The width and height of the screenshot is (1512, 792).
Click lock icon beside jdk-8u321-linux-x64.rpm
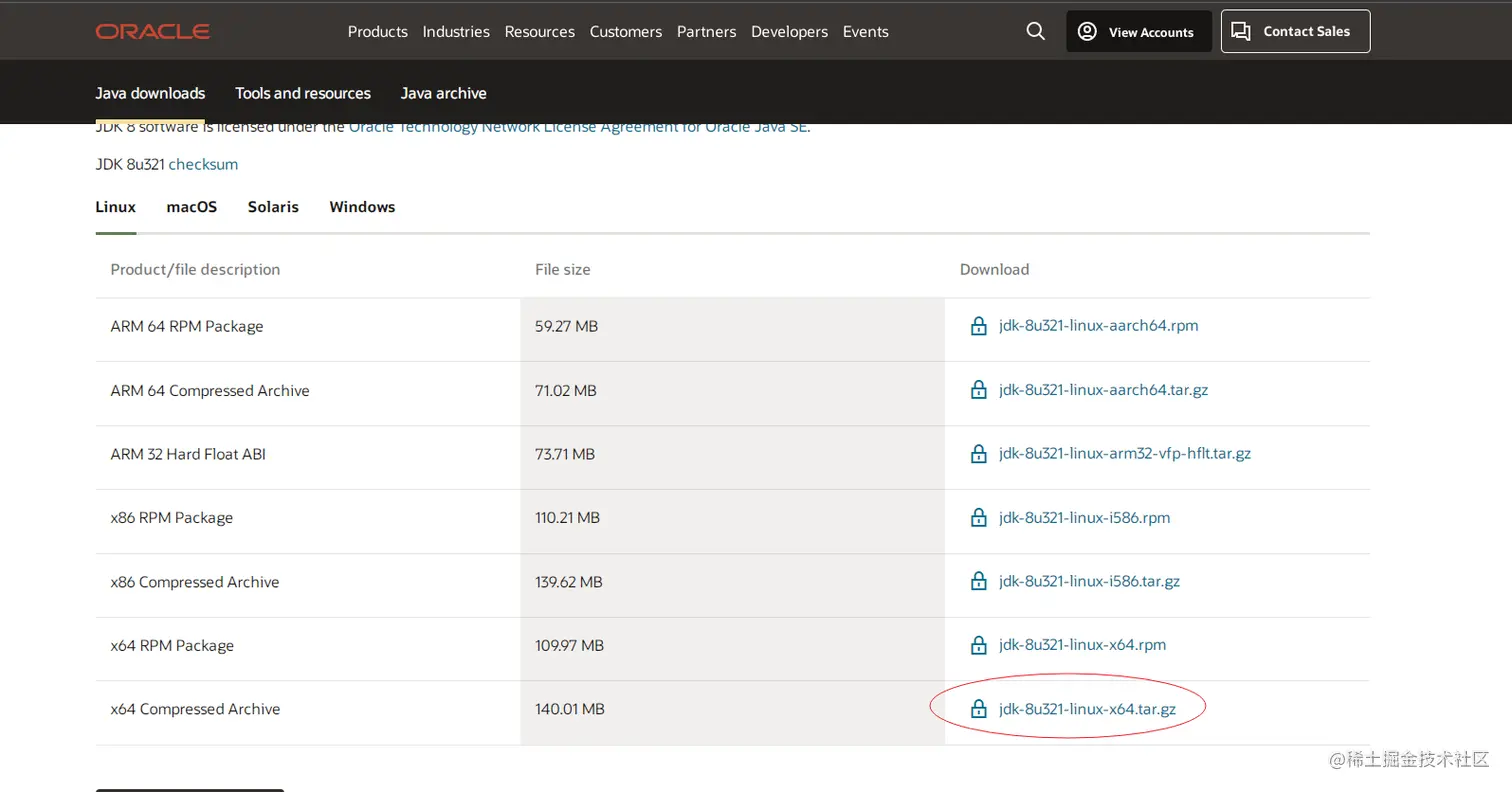click(x=979, y=645)
